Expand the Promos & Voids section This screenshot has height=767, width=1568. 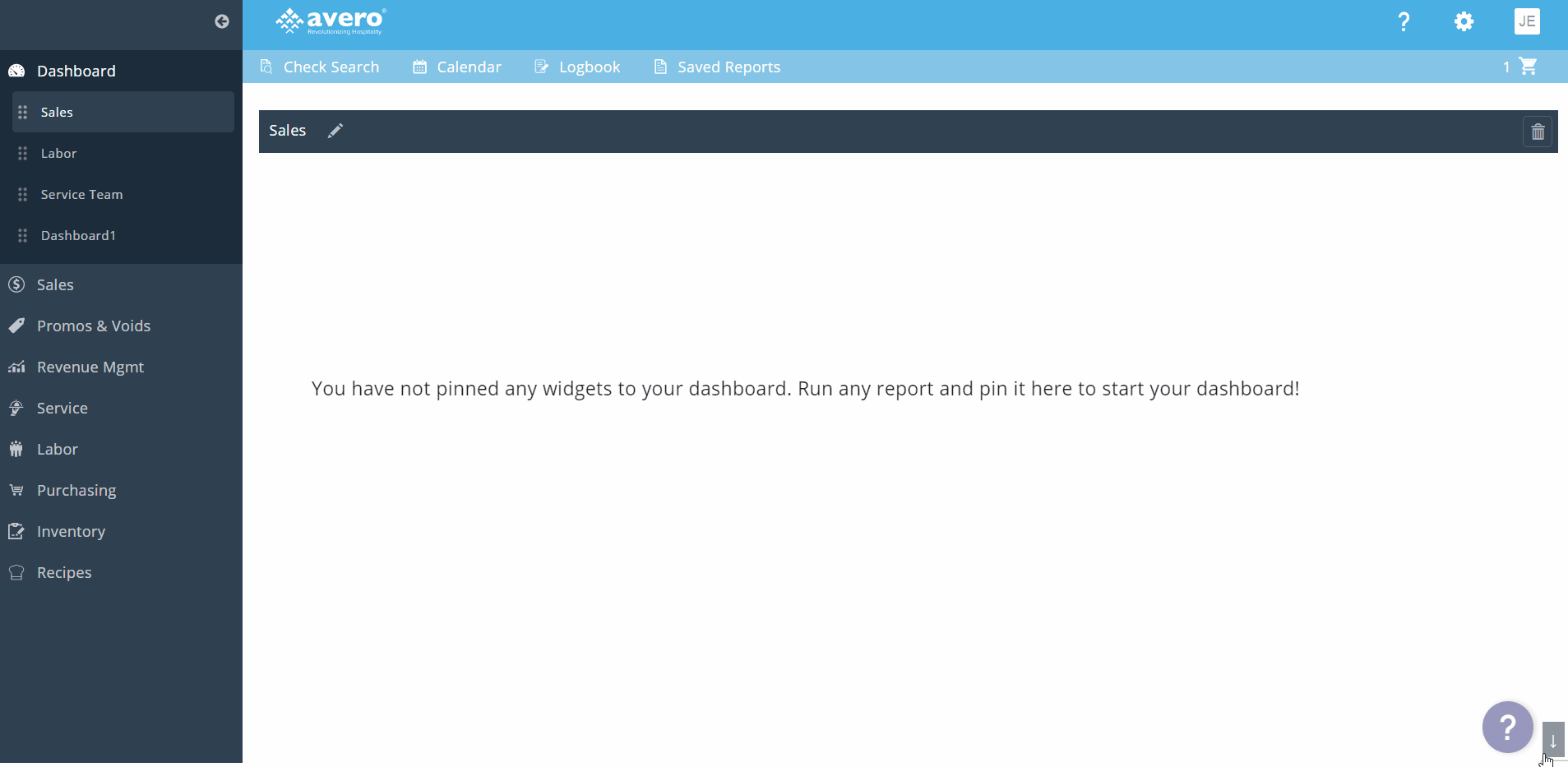(94, 326)
